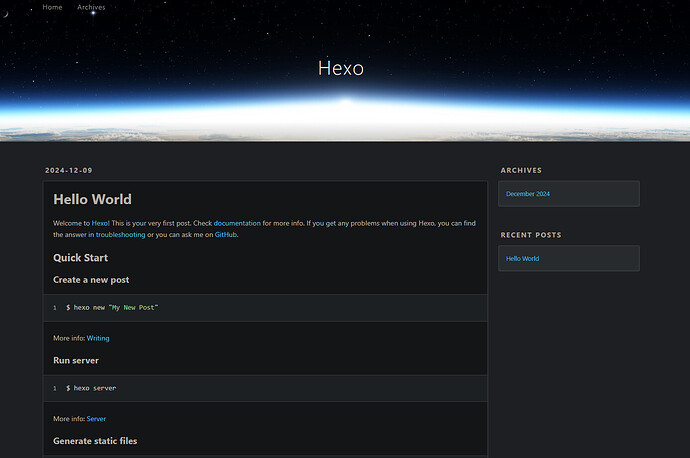This screenshot has height=458, width=690.
Task: Open the 2024-12-09 post date link
Action: [x=69, y=170]
